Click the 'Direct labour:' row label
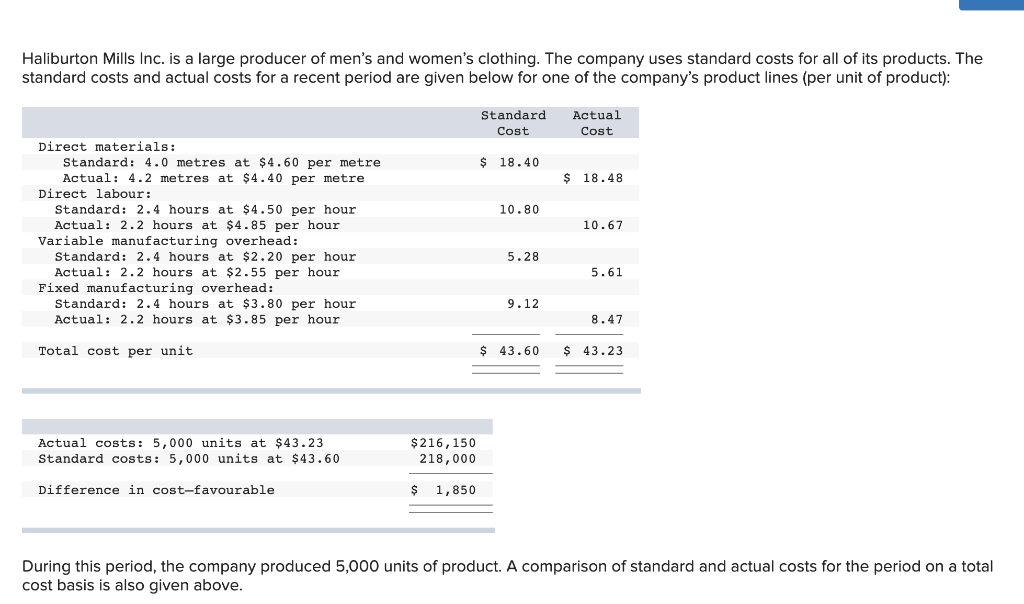This screenshot has width=1024, height=604. tap(95, 194)
